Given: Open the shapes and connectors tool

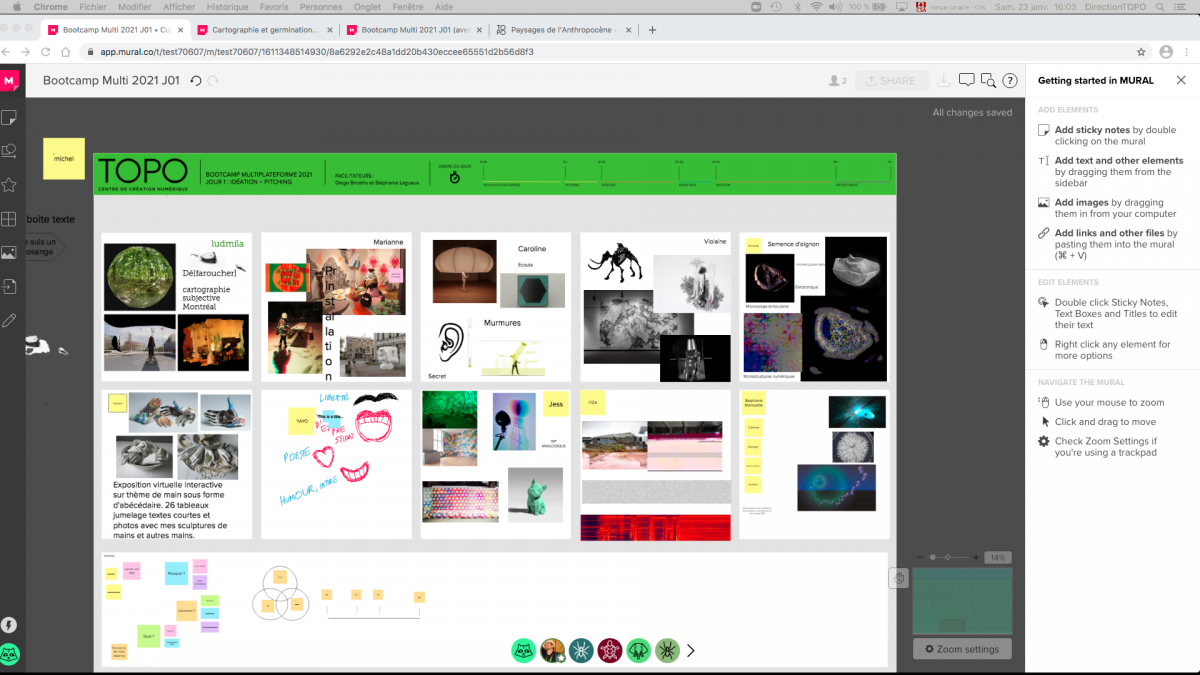Looking at the screenshot, I should click(x=10, y=151).
